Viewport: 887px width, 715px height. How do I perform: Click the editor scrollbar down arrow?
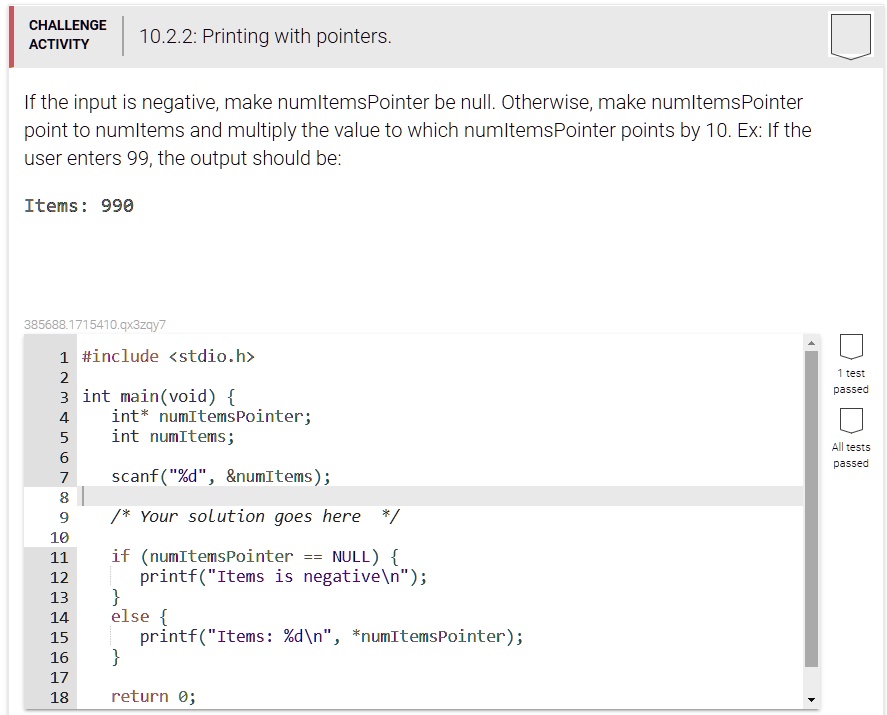click(811, 700)
